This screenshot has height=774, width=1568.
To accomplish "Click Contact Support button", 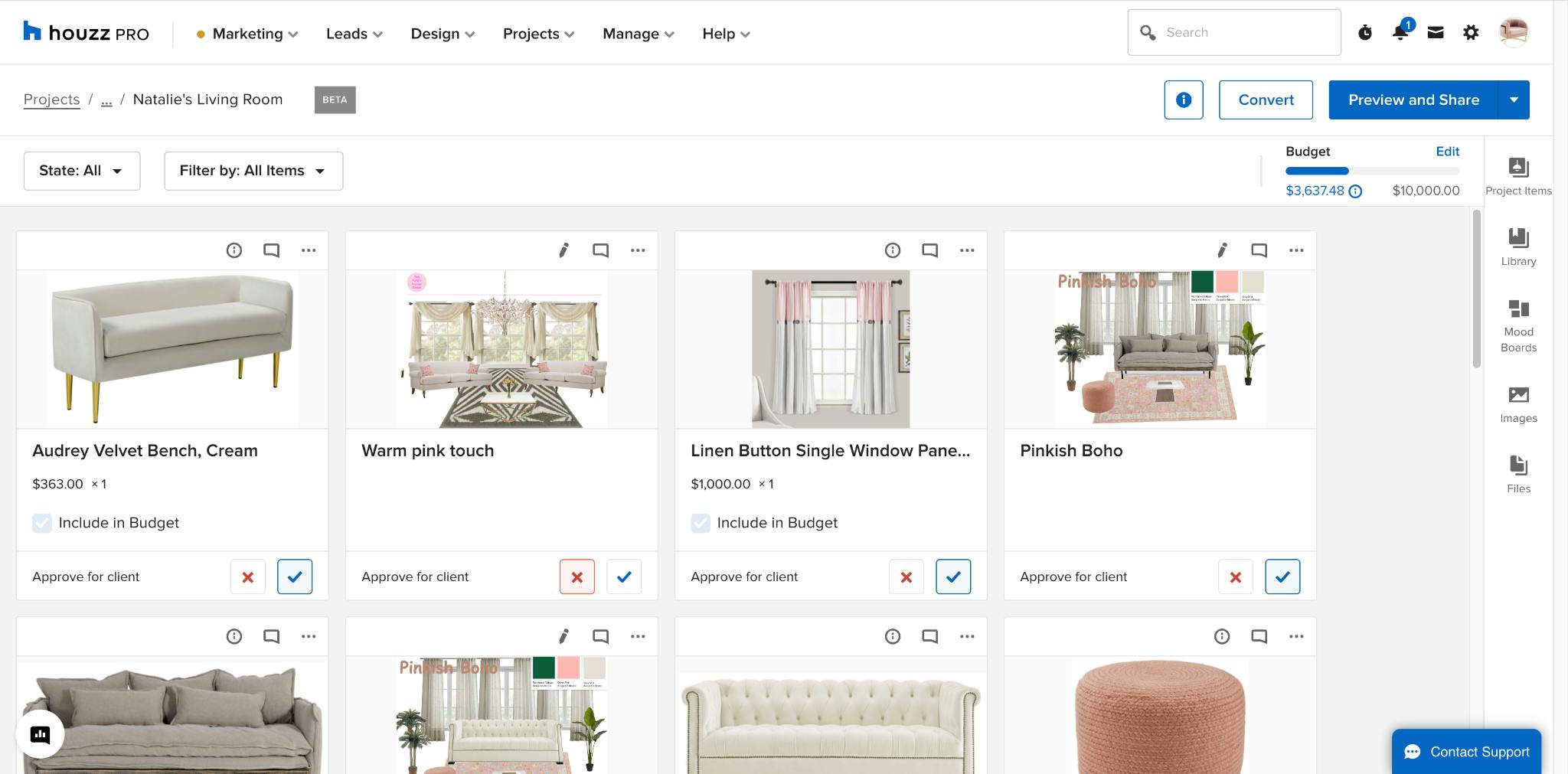I will [1466, 752].
